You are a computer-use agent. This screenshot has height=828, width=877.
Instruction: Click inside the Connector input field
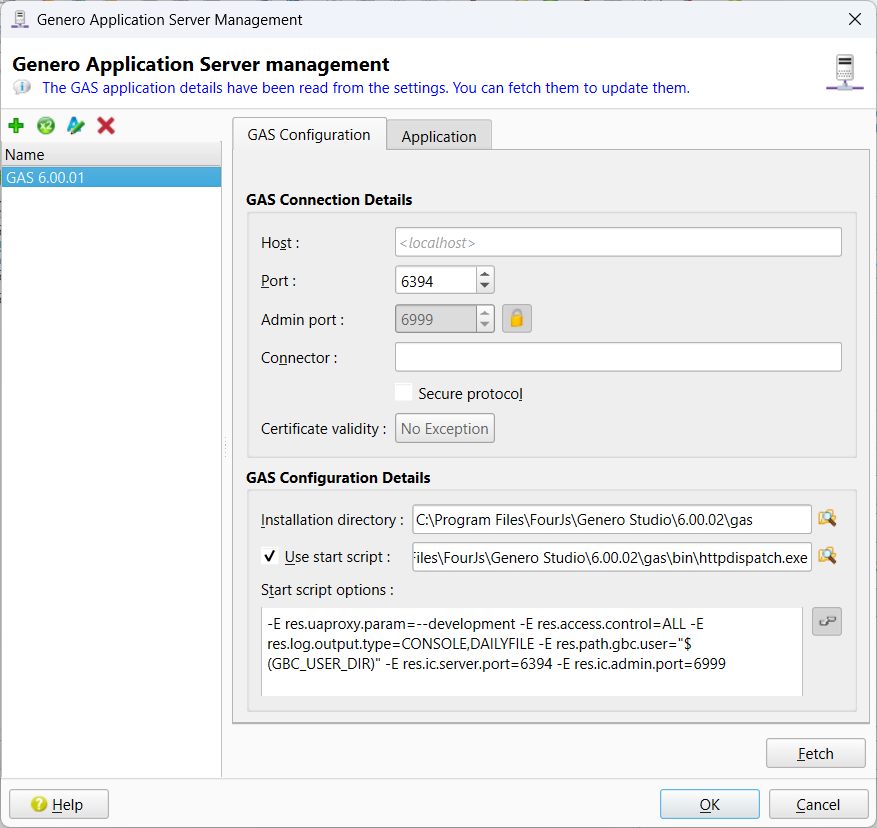(617, 356)
